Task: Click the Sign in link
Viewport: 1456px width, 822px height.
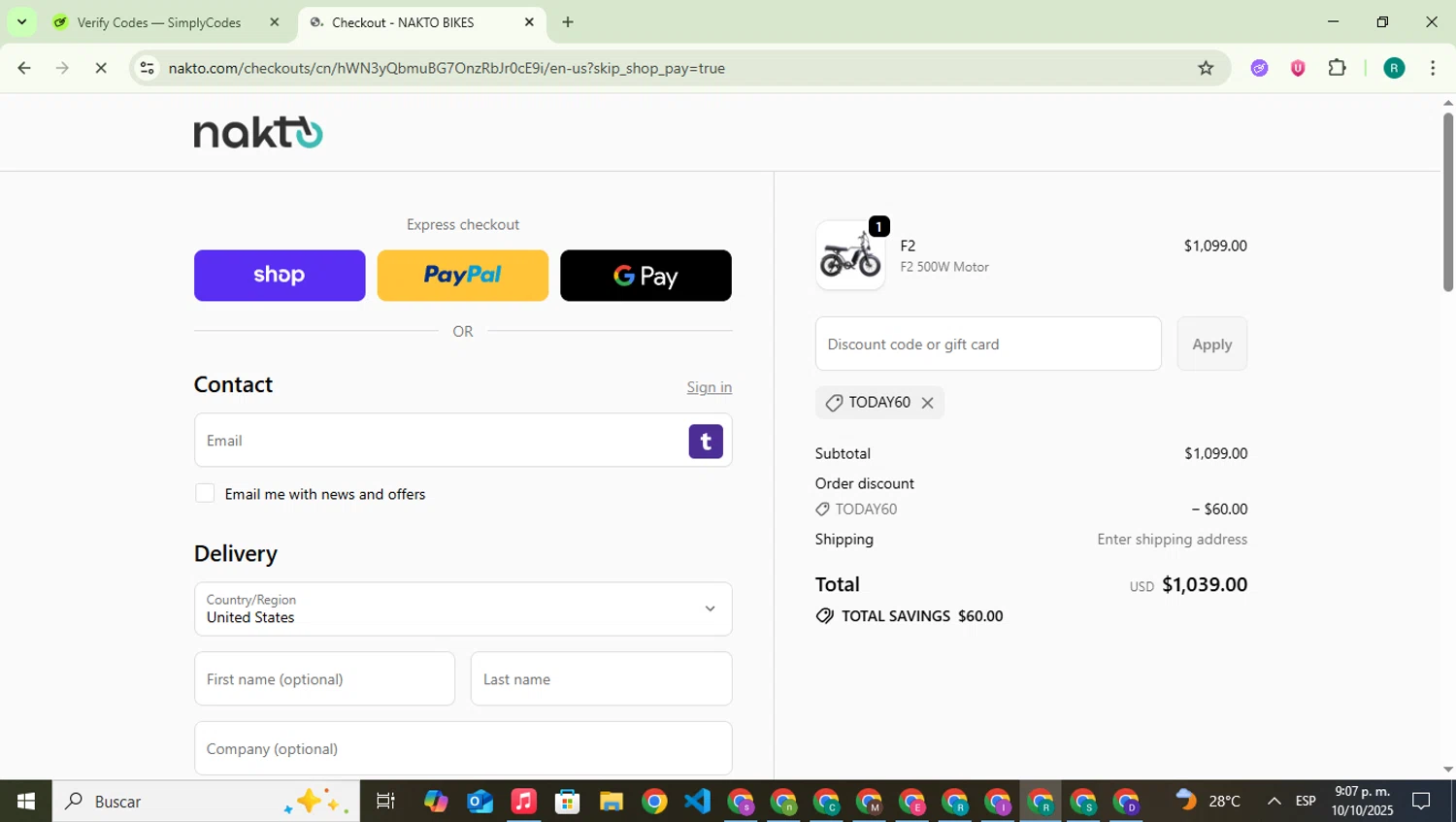Action: click(x=710, y=387)
